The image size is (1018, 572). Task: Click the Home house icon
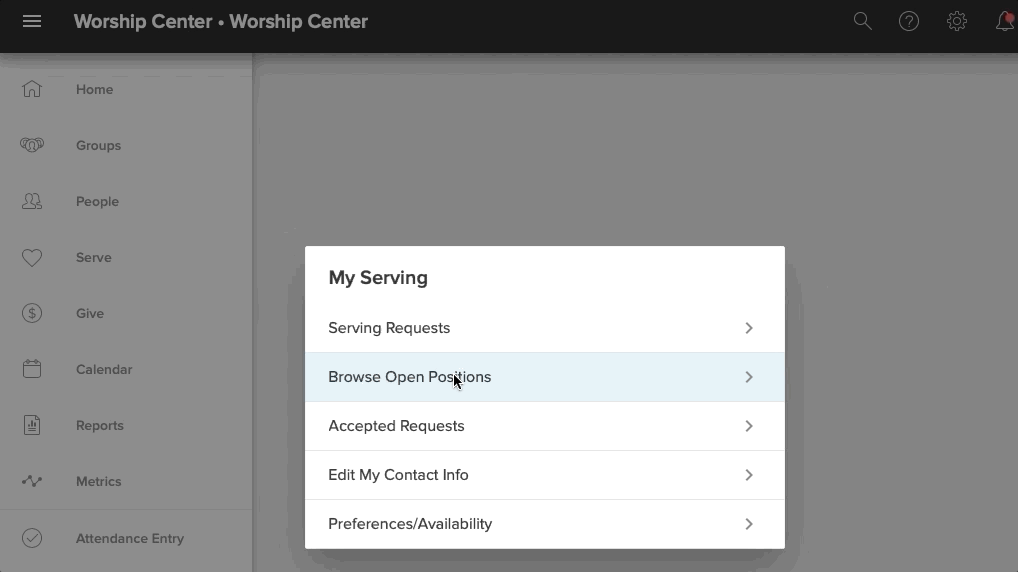click(32, 89)
